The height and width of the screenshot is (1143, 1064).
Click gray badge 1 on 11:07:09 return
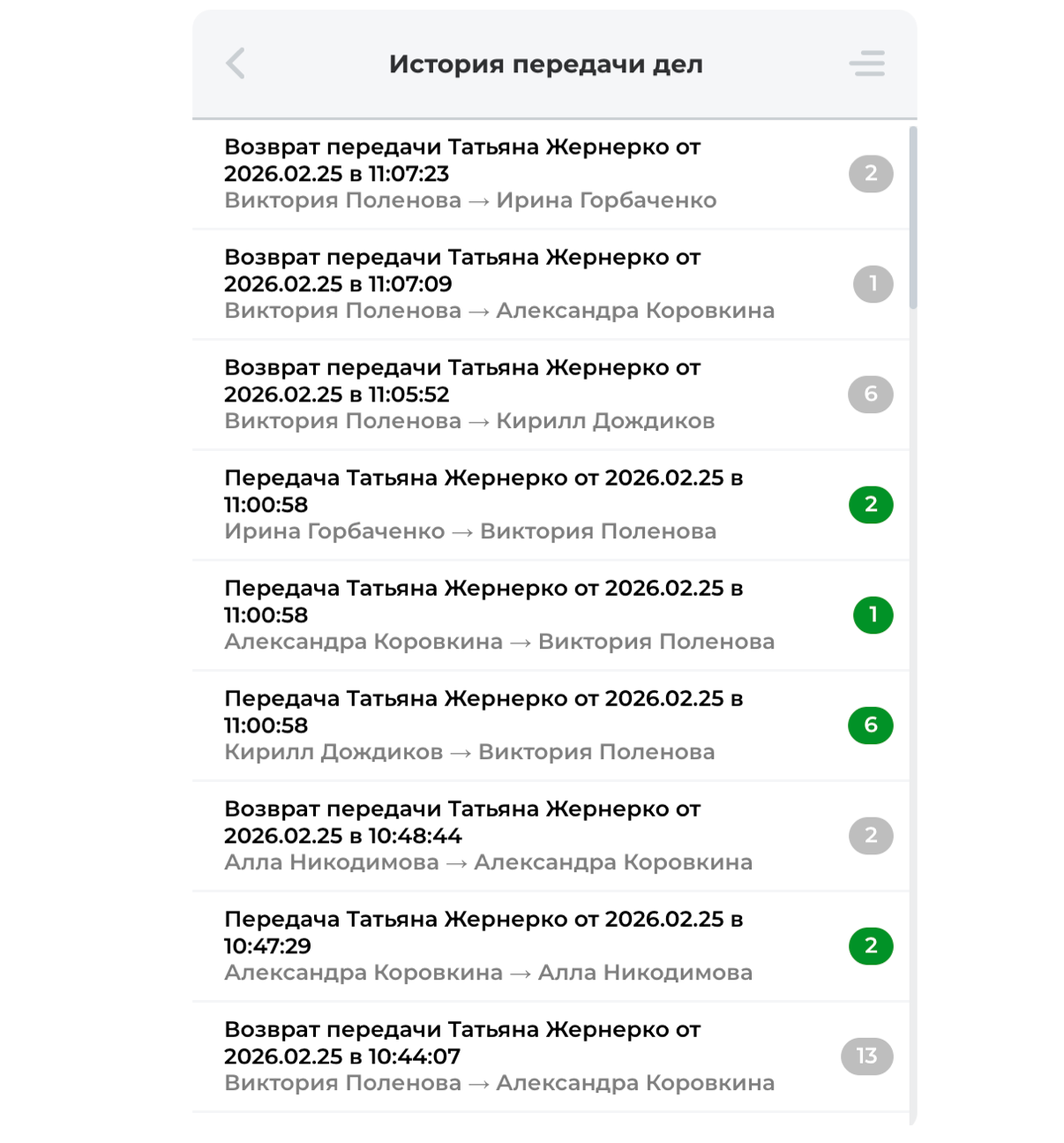pos(873,284)
